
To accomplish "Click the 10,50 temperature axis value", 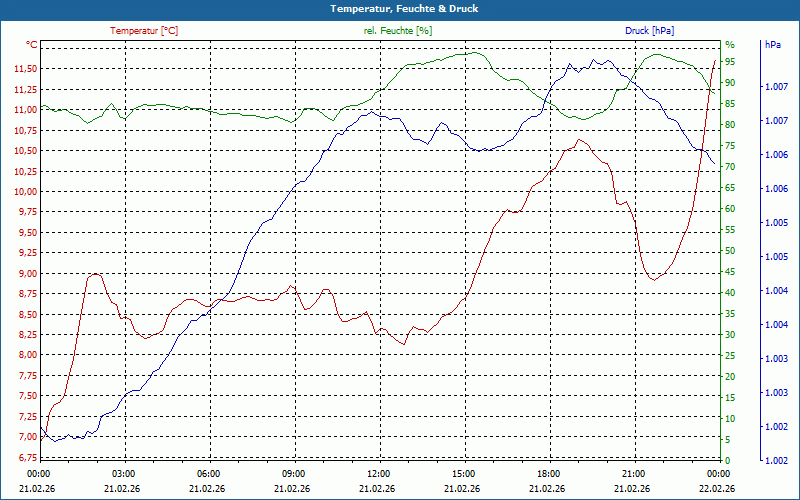I will [x=26, y=151].
